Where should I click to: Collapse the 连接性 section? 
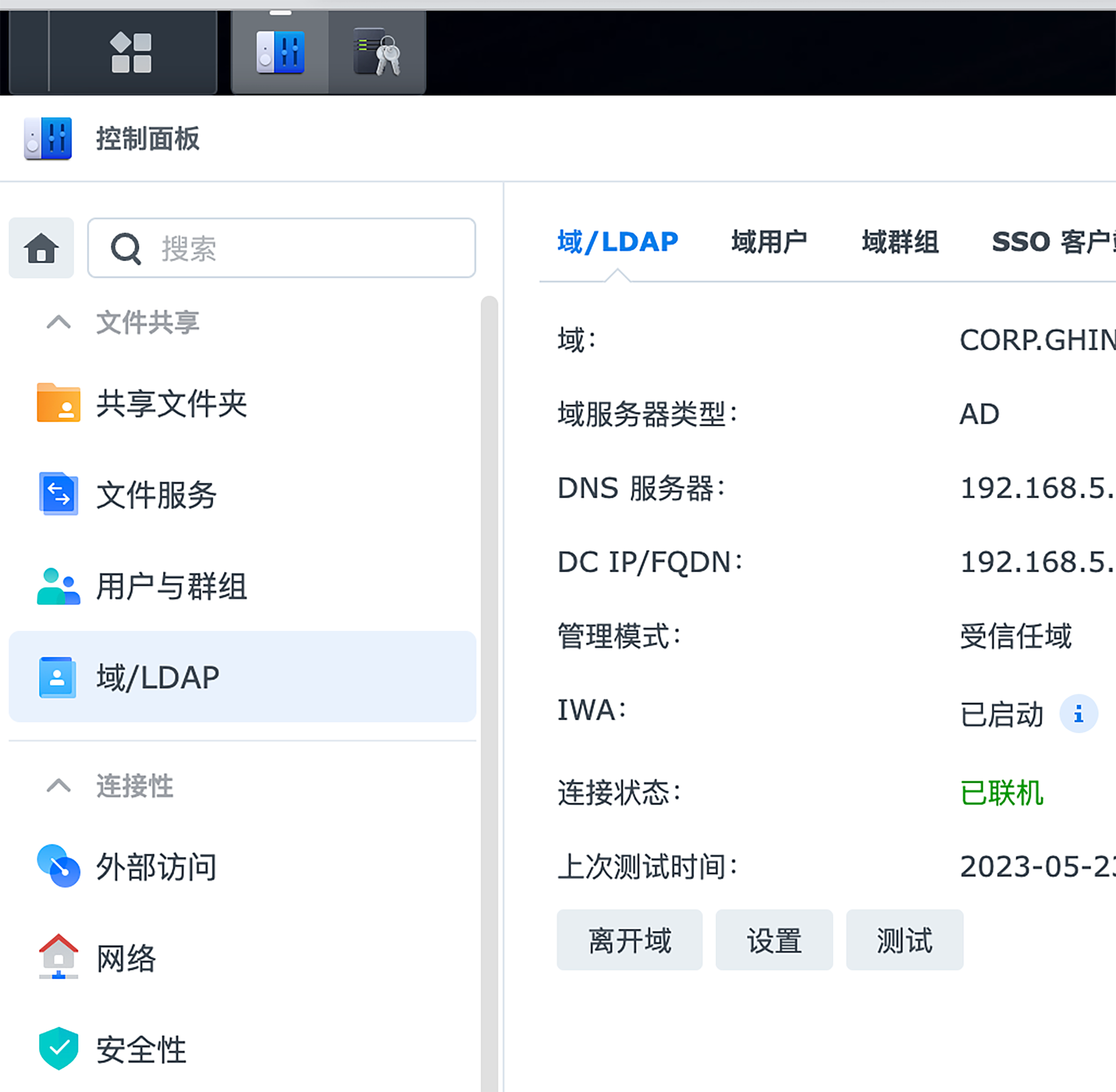coord(58,785)
